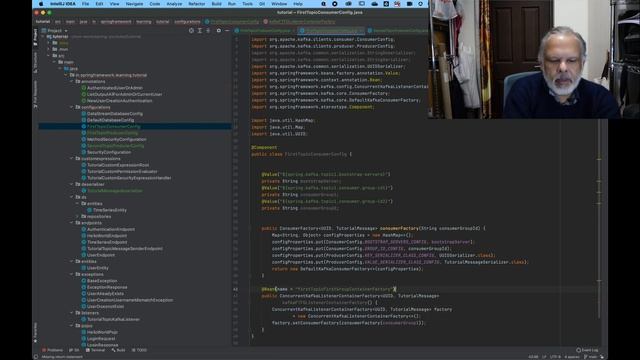Click the locate-file target icon in Project panel

191,31
